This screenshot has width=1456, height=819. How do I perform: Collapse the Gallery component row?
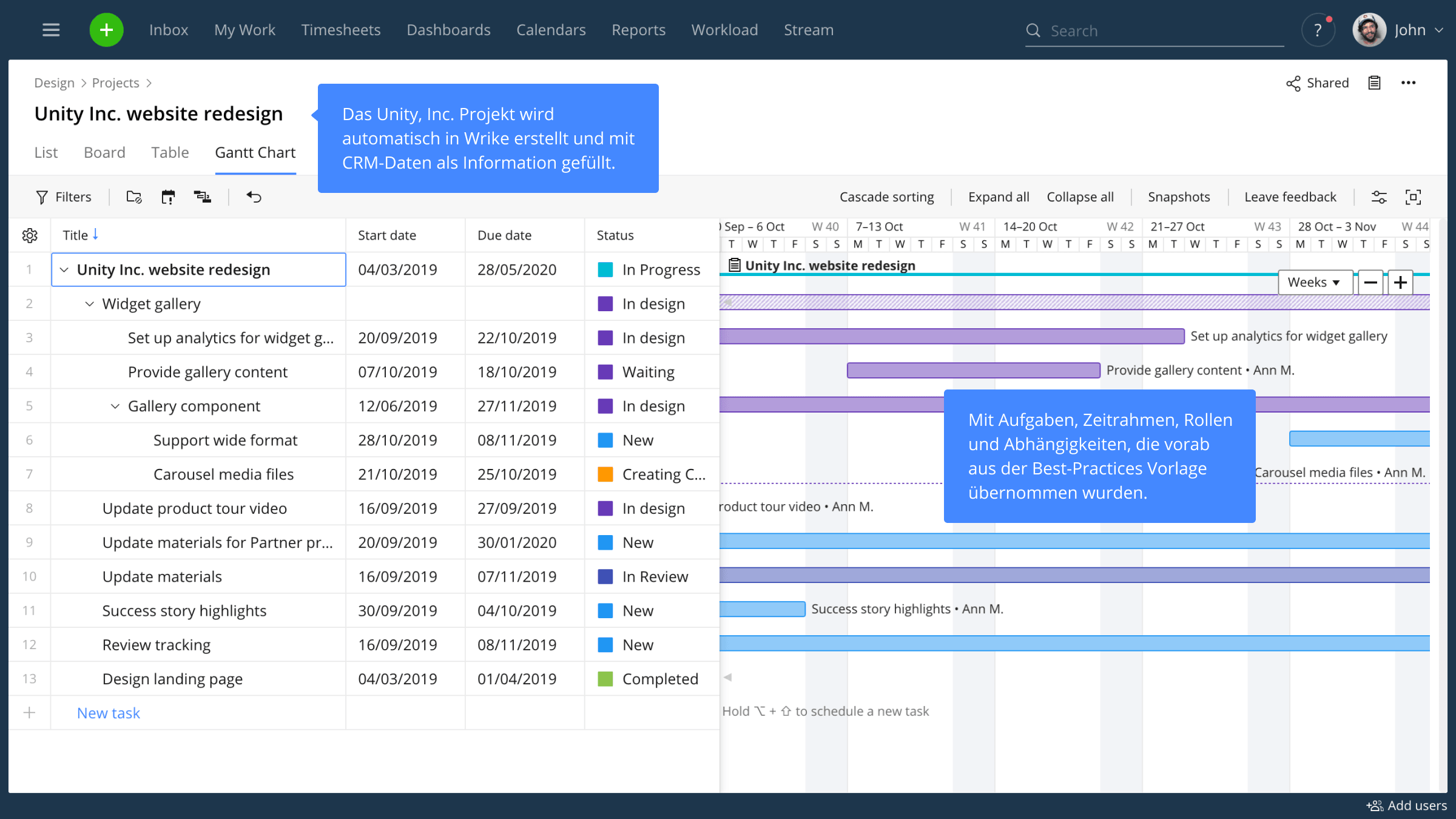(x=115, y=406)
